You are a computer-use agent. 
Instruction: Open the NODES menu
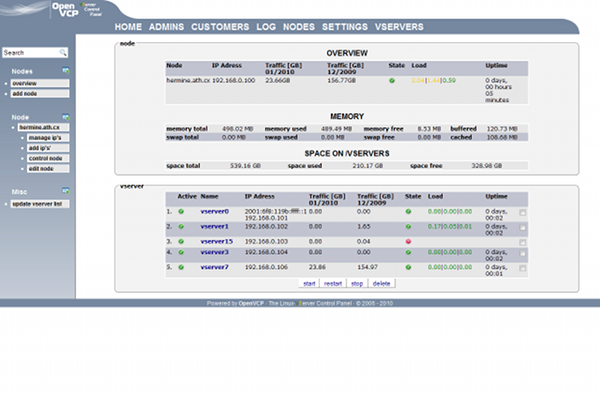299,27
